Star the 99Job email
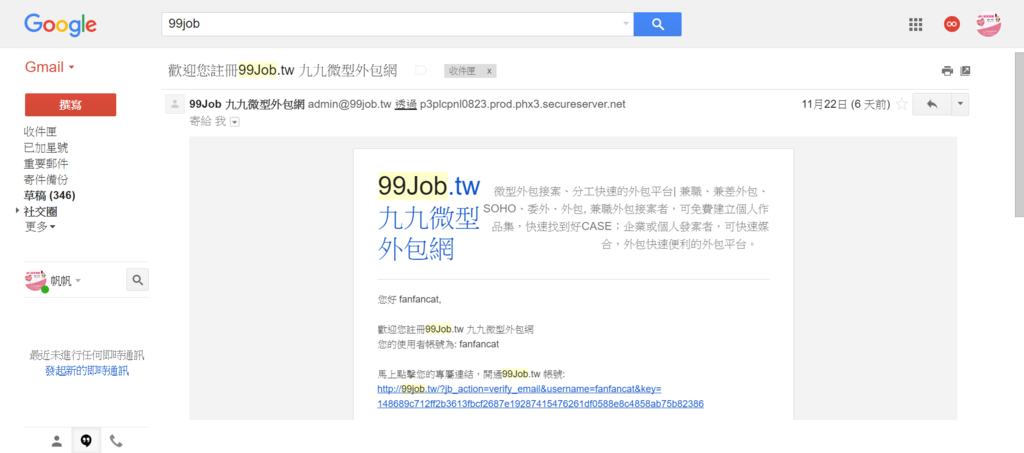 click(901, 104)
